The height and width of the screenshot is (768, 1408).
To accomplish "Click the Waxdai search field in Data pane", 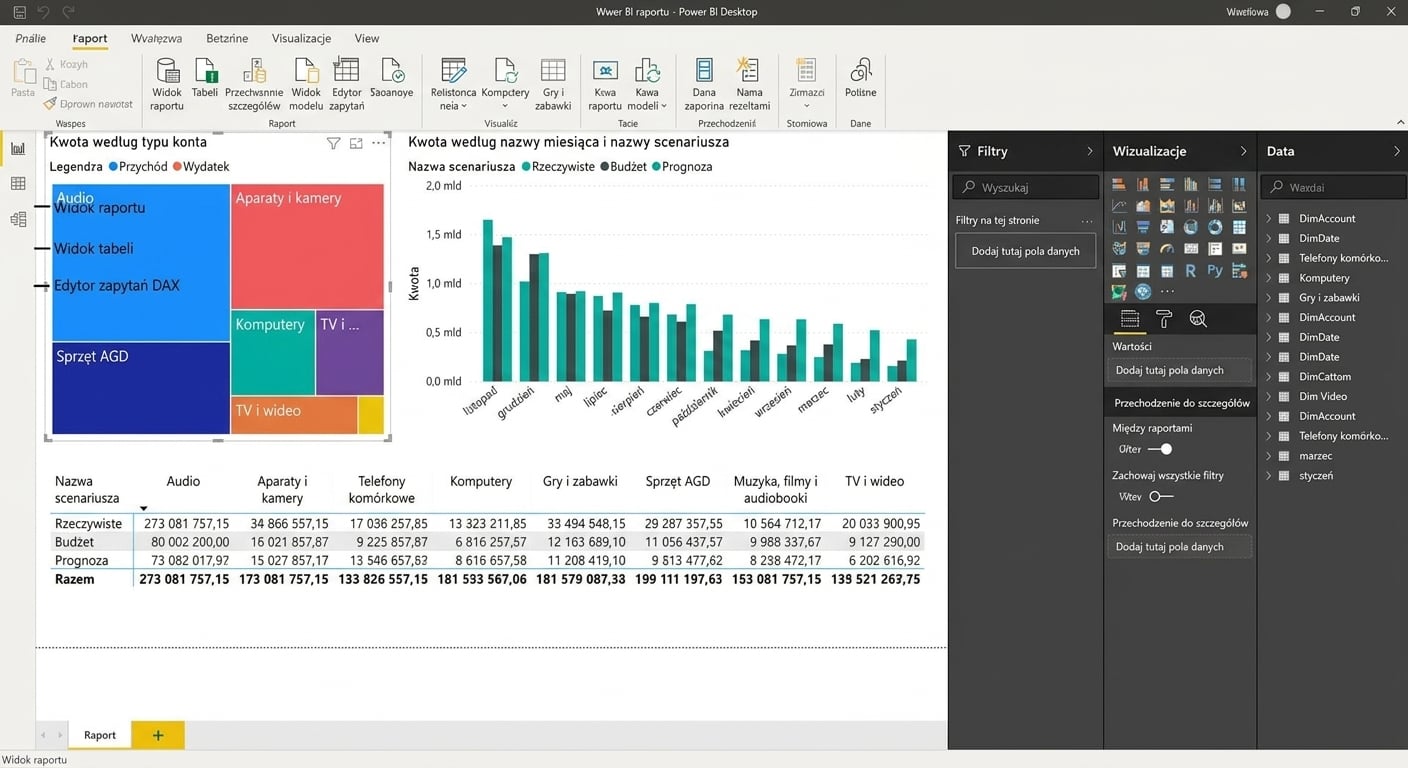I will tap(1333, 187).
